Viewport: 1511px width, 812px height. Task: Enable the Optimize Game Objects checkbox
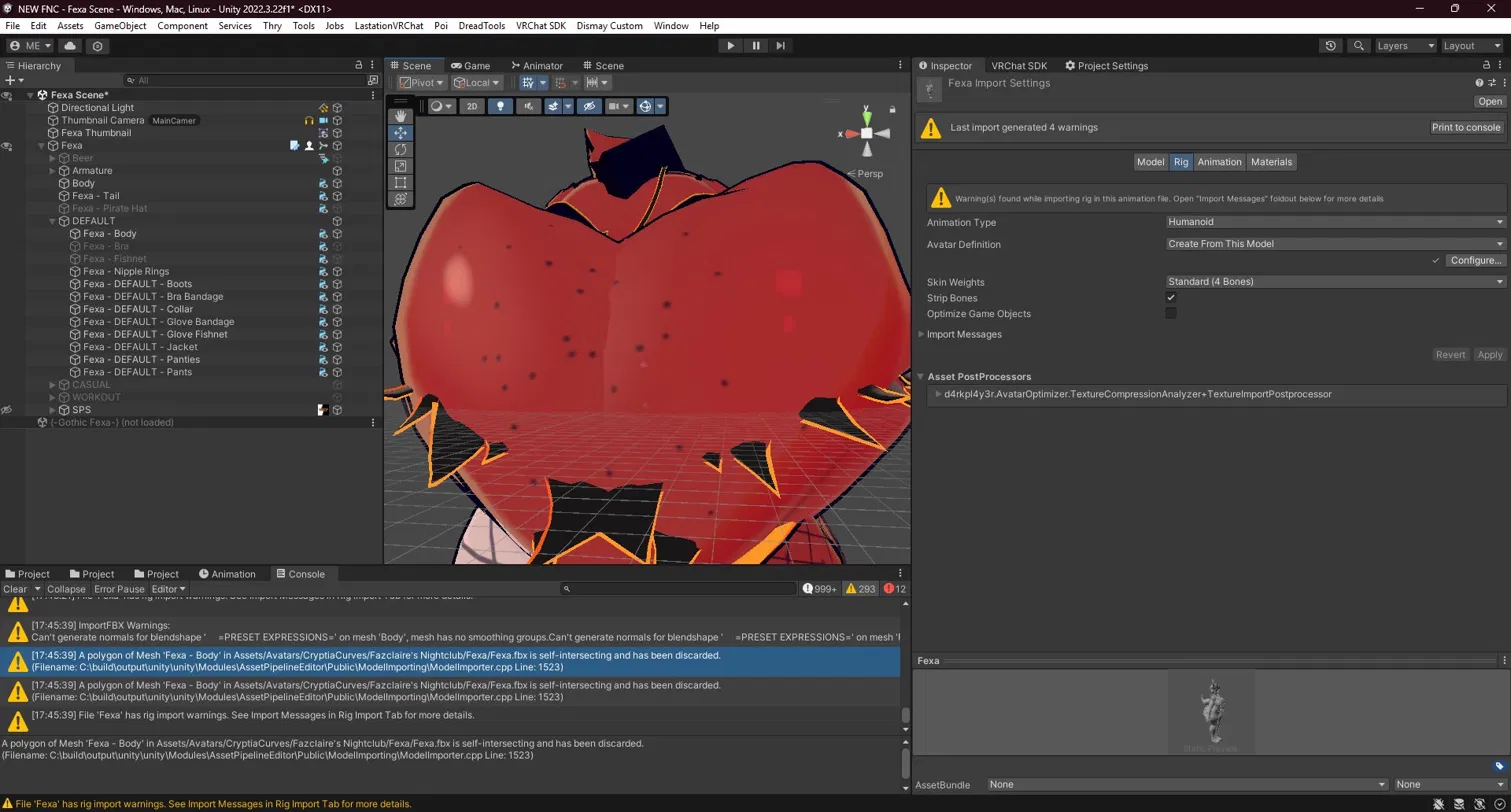[1171, 314]
